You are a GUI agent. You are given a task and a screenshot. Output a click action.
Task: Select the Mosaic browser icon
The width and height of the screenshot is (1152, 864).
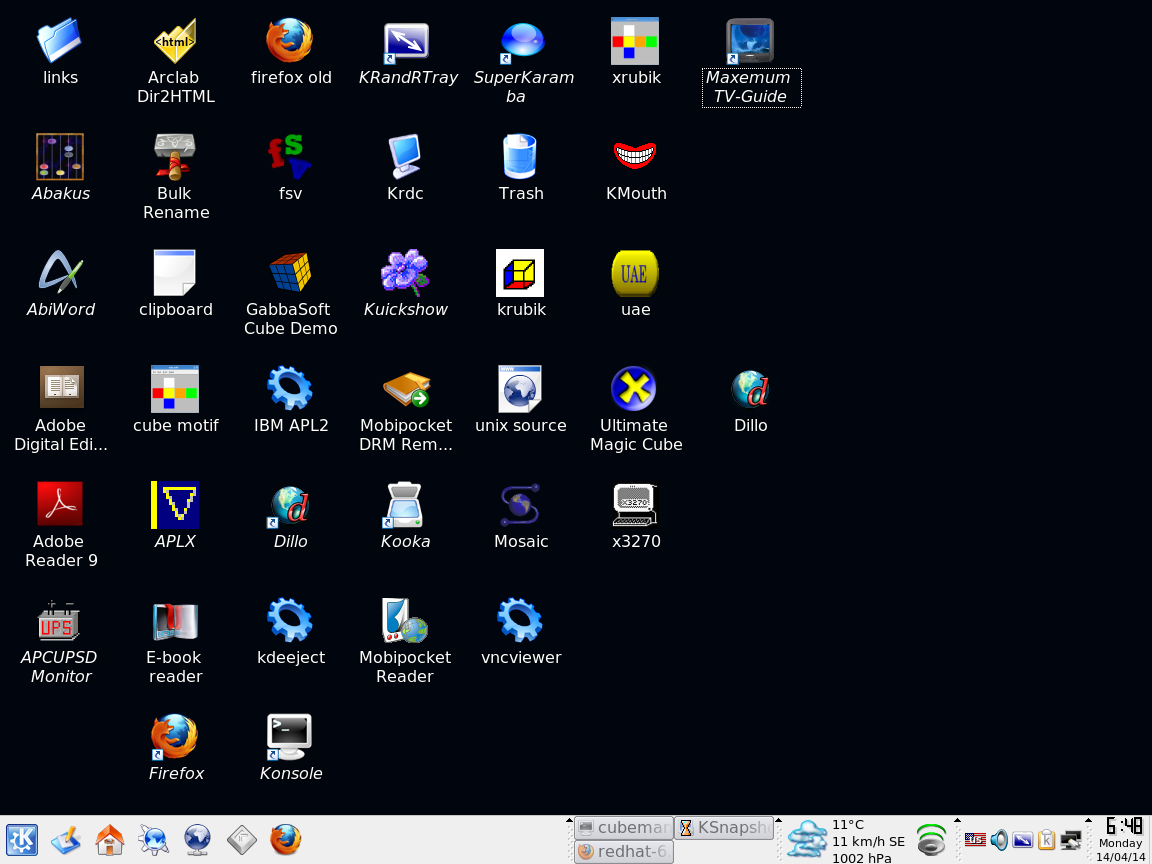click(x=521, y=505)
